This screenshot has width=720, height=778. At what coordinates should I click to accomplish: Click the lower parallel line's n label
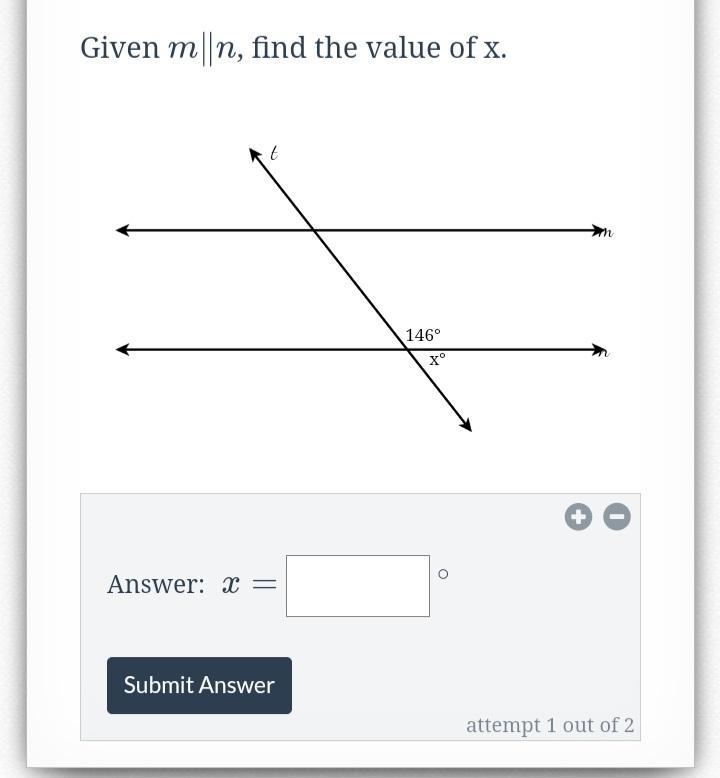pyautogui.click(x=603, y=352)
